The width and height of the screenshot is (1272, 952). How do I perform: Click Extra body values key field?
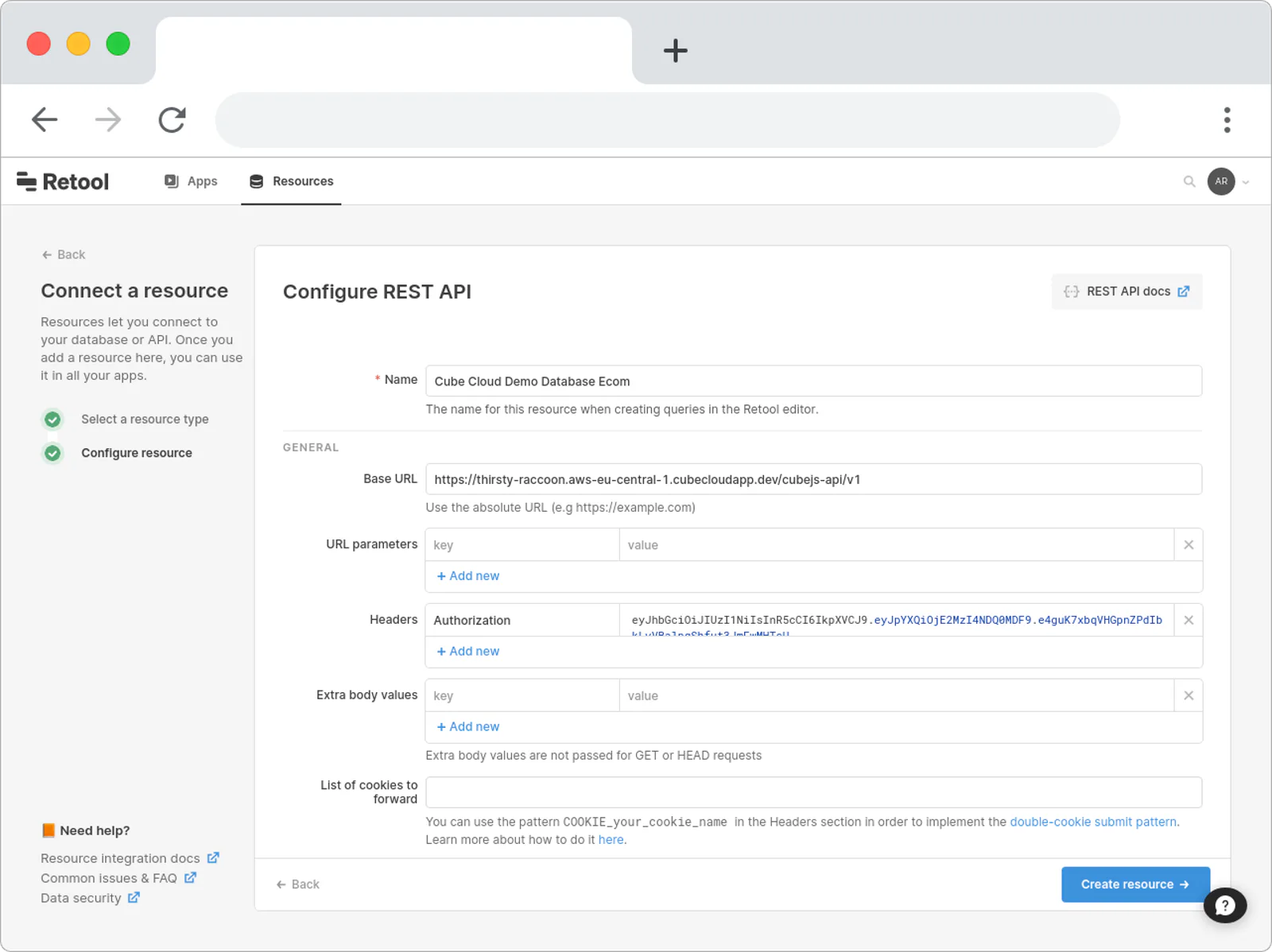522,695
